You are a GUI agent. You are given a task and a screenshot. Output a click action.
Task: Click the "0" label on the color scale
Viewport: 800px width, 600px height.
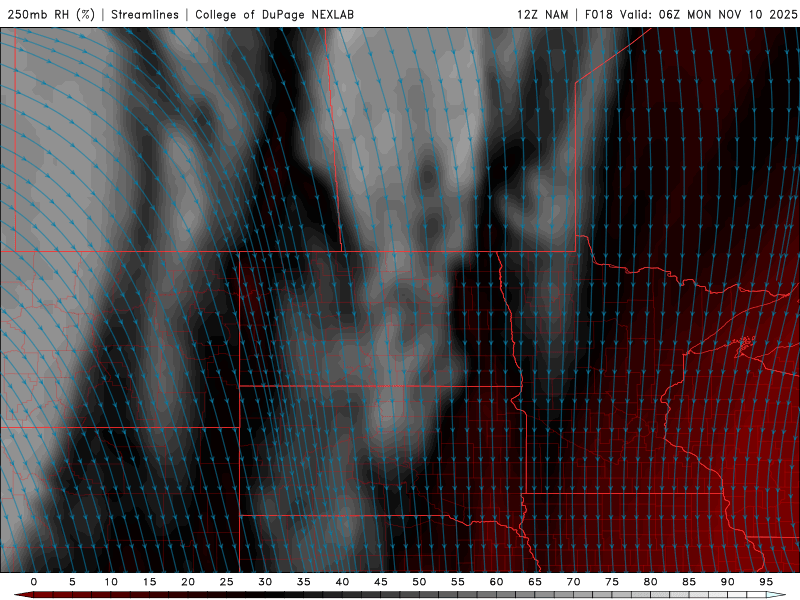coord(34,582)
